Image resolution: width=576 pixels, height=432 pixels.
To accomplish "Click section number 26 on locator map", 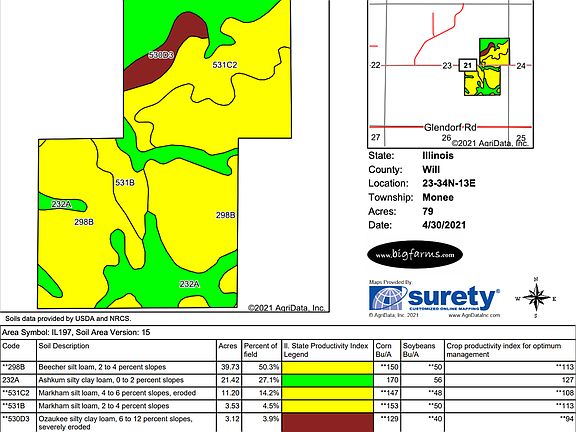I will pos(446,138).
